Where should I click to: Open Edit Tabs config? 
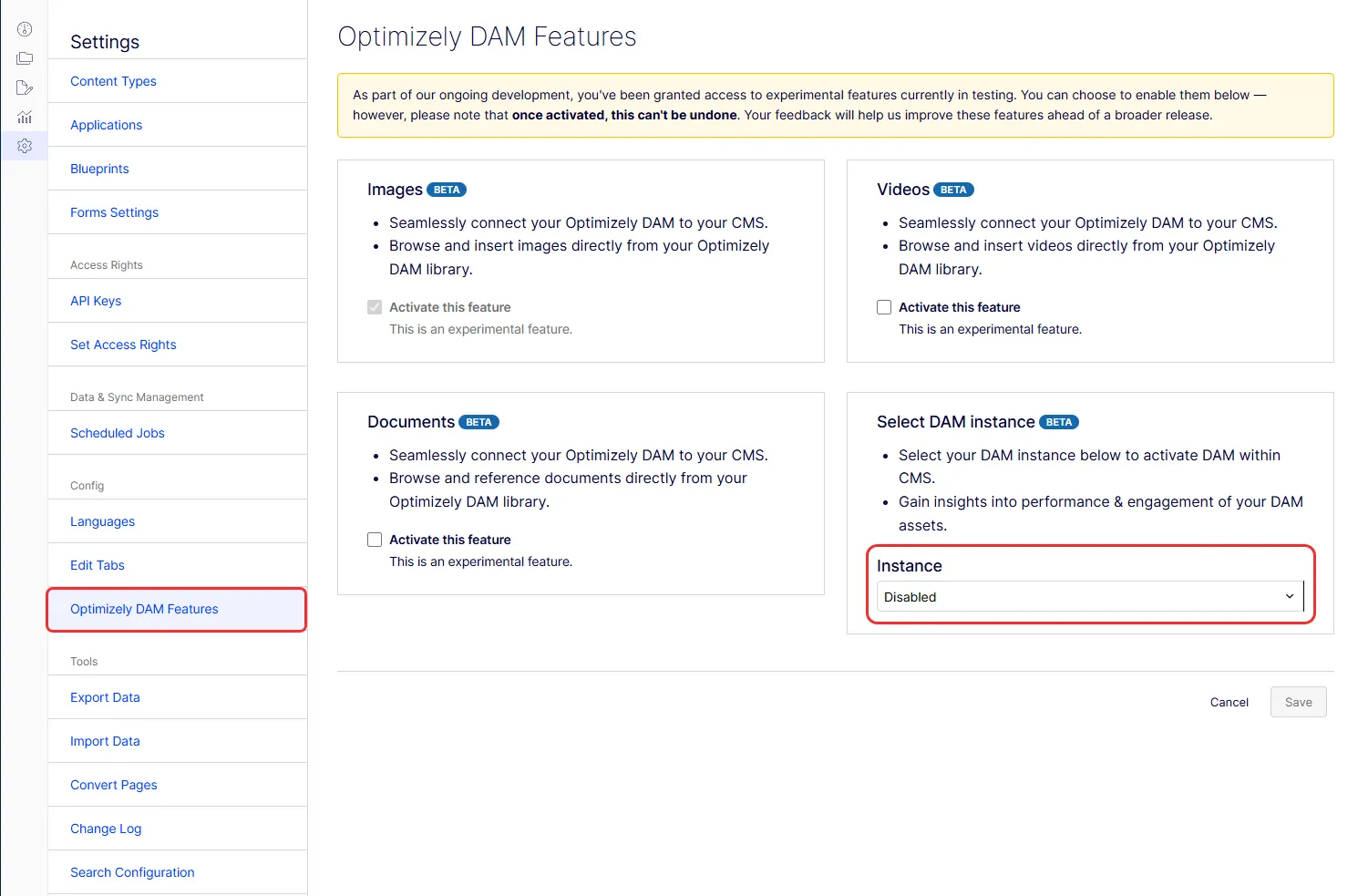point(98,565)
